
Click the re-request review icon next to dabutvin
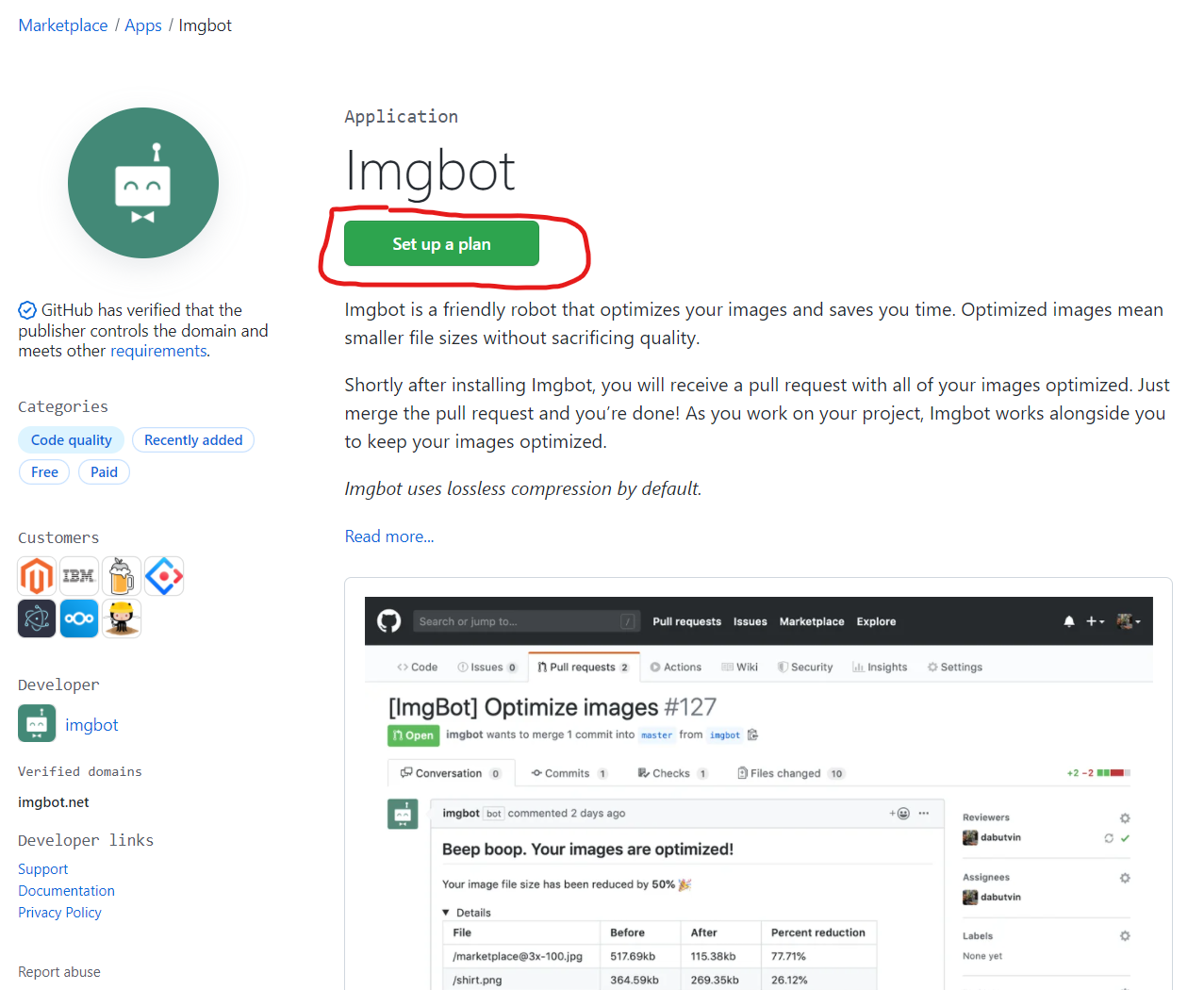(1109, 838)
